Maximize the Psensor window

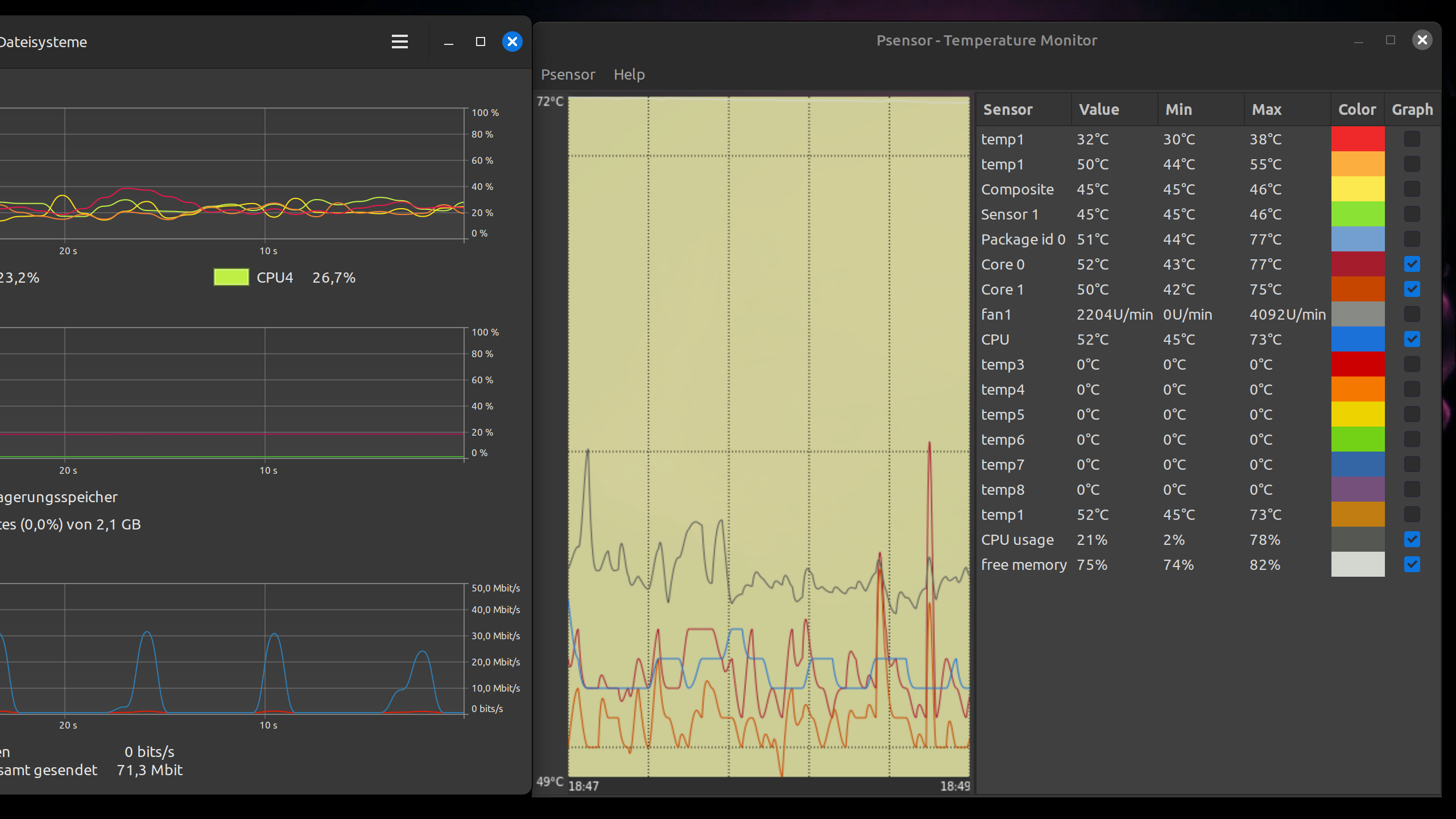click(1391, 40)
